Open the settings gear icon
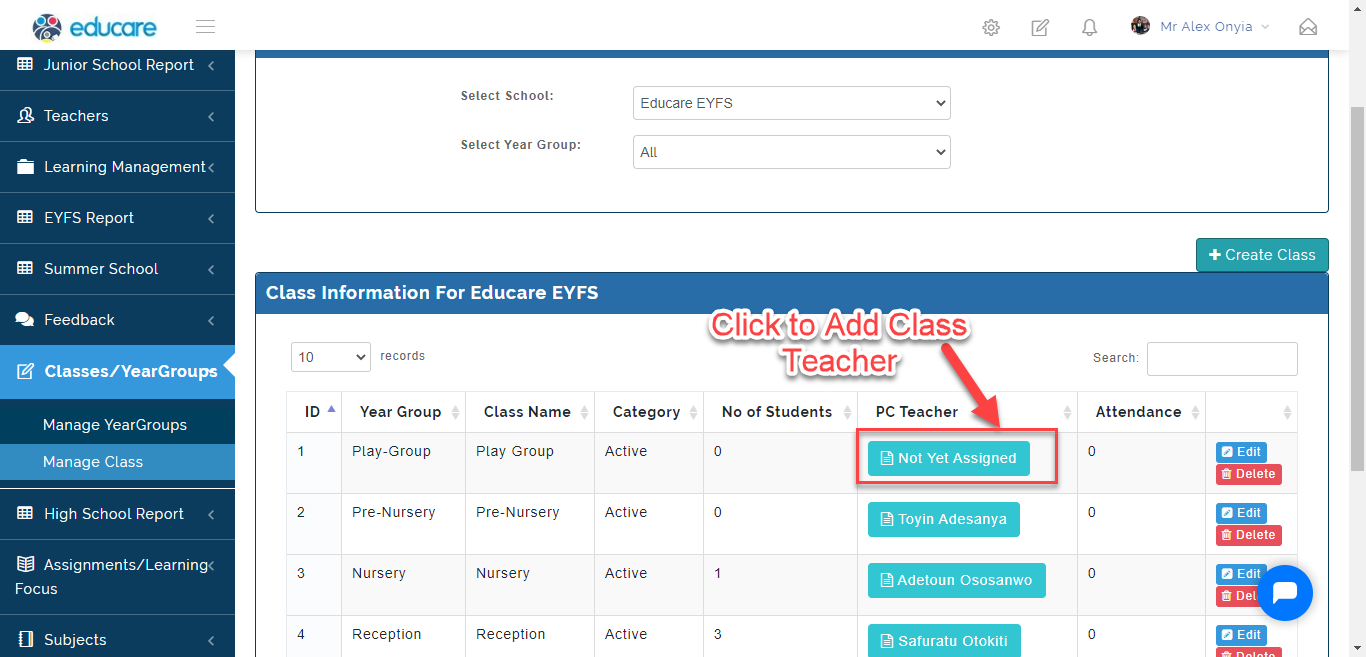This screenshot has height=657, width=1366. click(991, 27)
